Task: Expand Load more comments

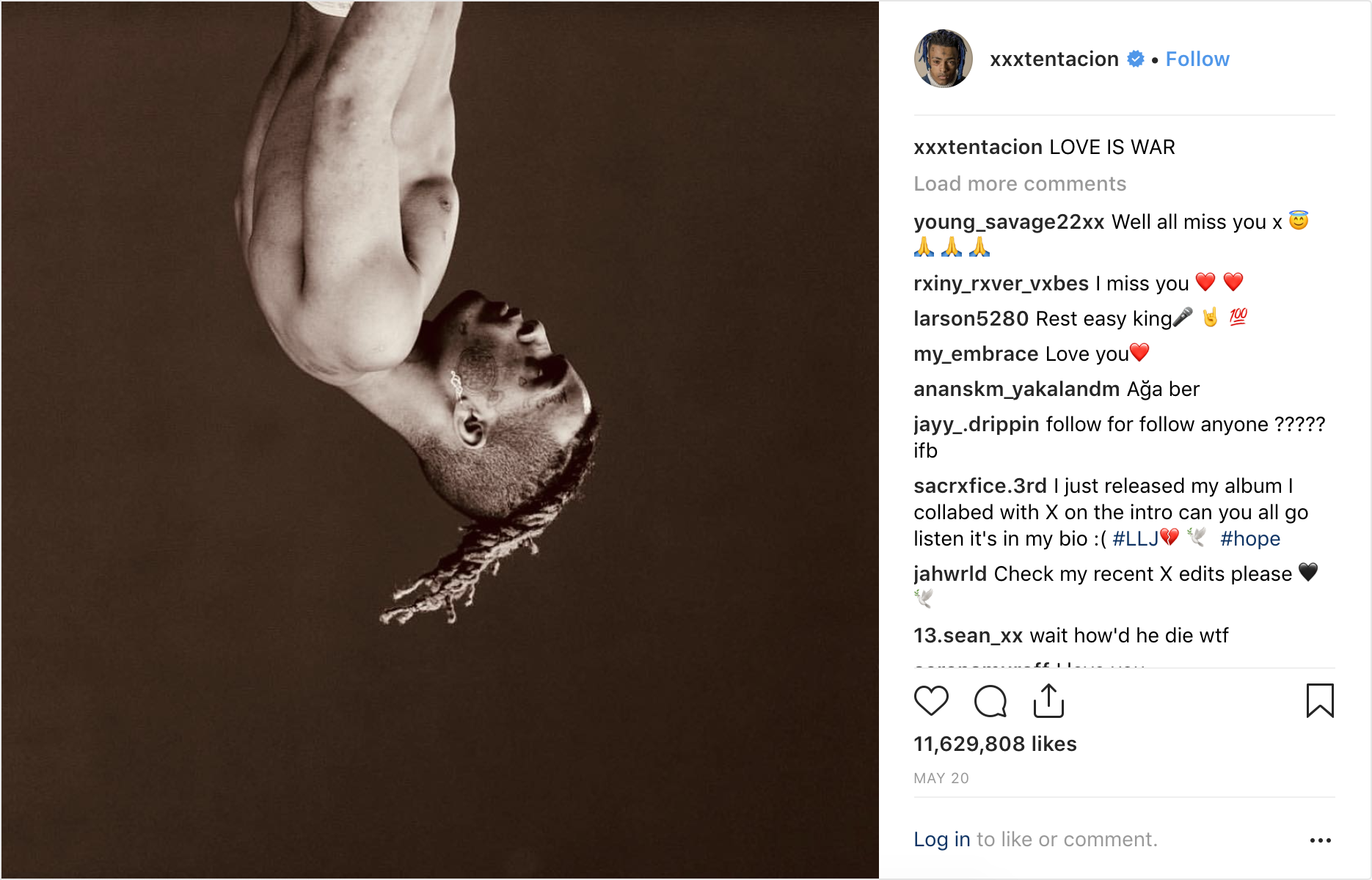Action: (x=1019, y=184)
